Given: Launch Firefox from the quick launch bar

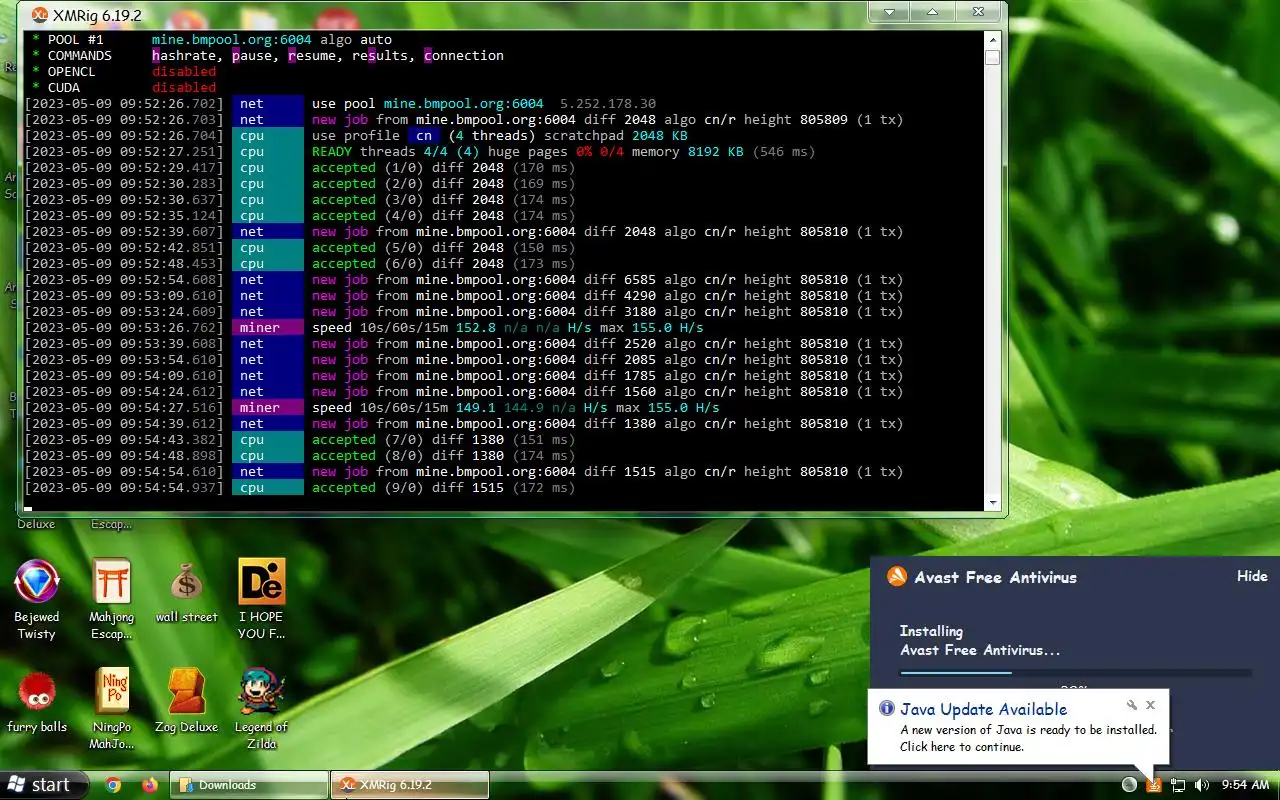Looking at the screenshot, I should click(x=150, y=785).
